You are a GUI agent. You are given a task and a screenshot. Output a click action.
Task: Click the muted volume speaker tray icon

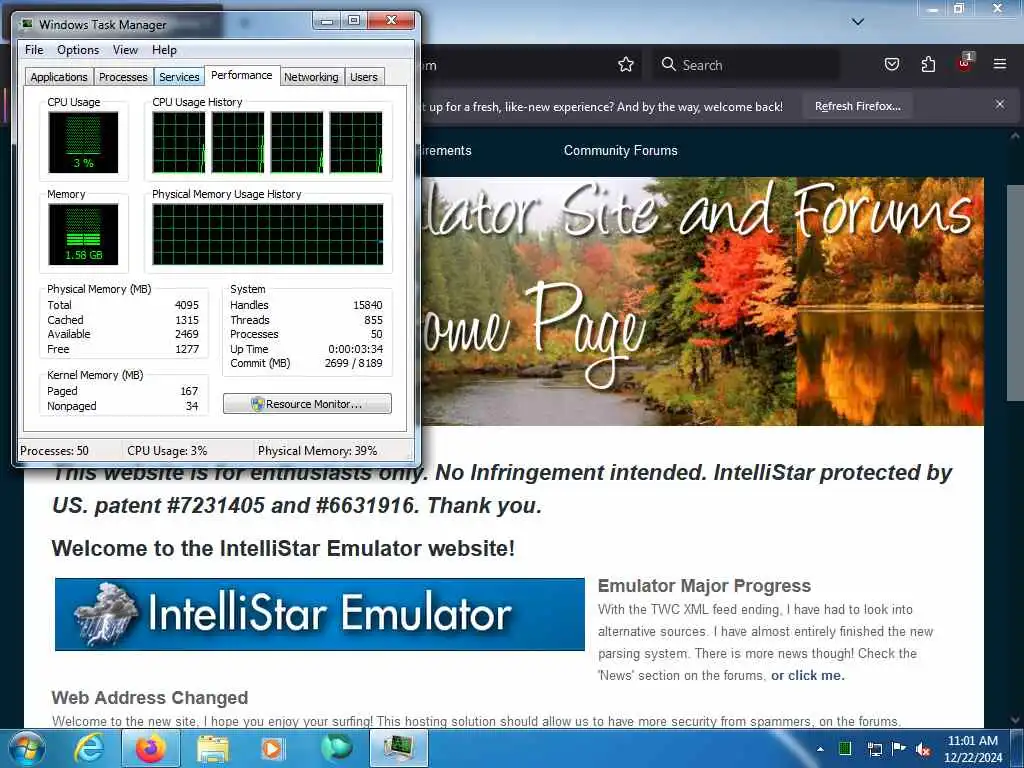923,749
